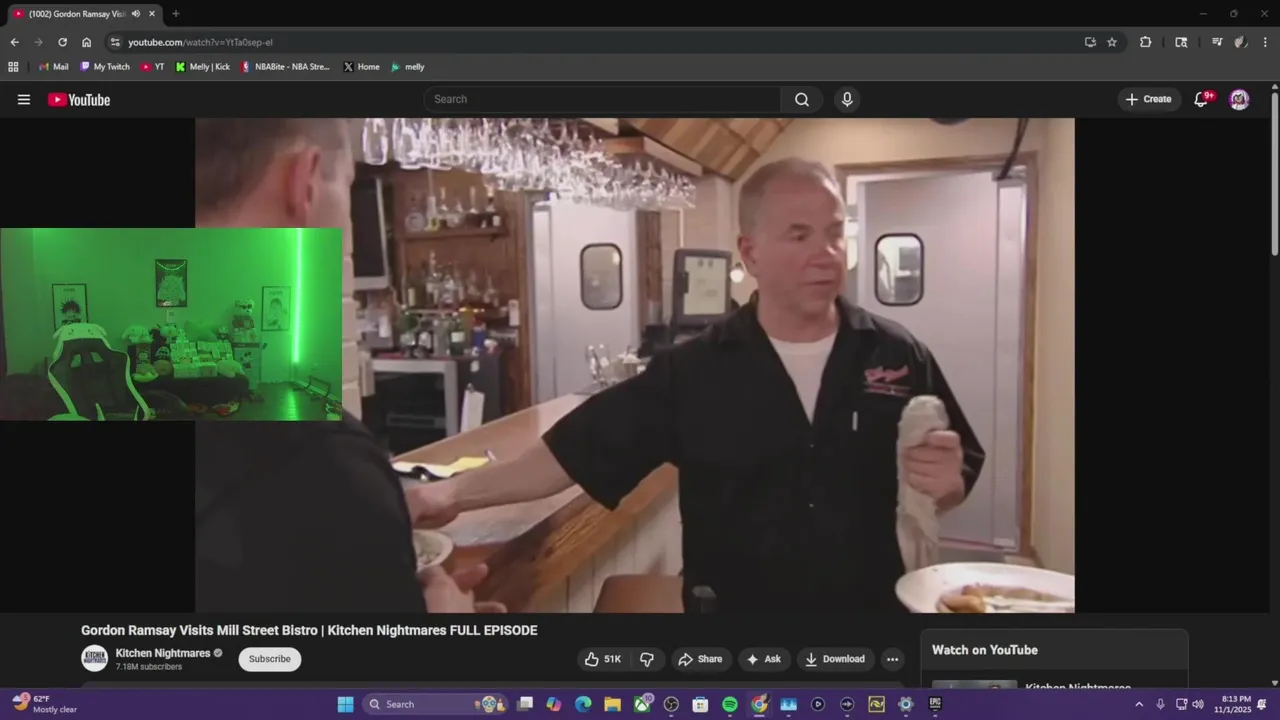Open more actions three-dot menu
The height and width of the screenshot is (720, 1280).
tap(892, 659)
